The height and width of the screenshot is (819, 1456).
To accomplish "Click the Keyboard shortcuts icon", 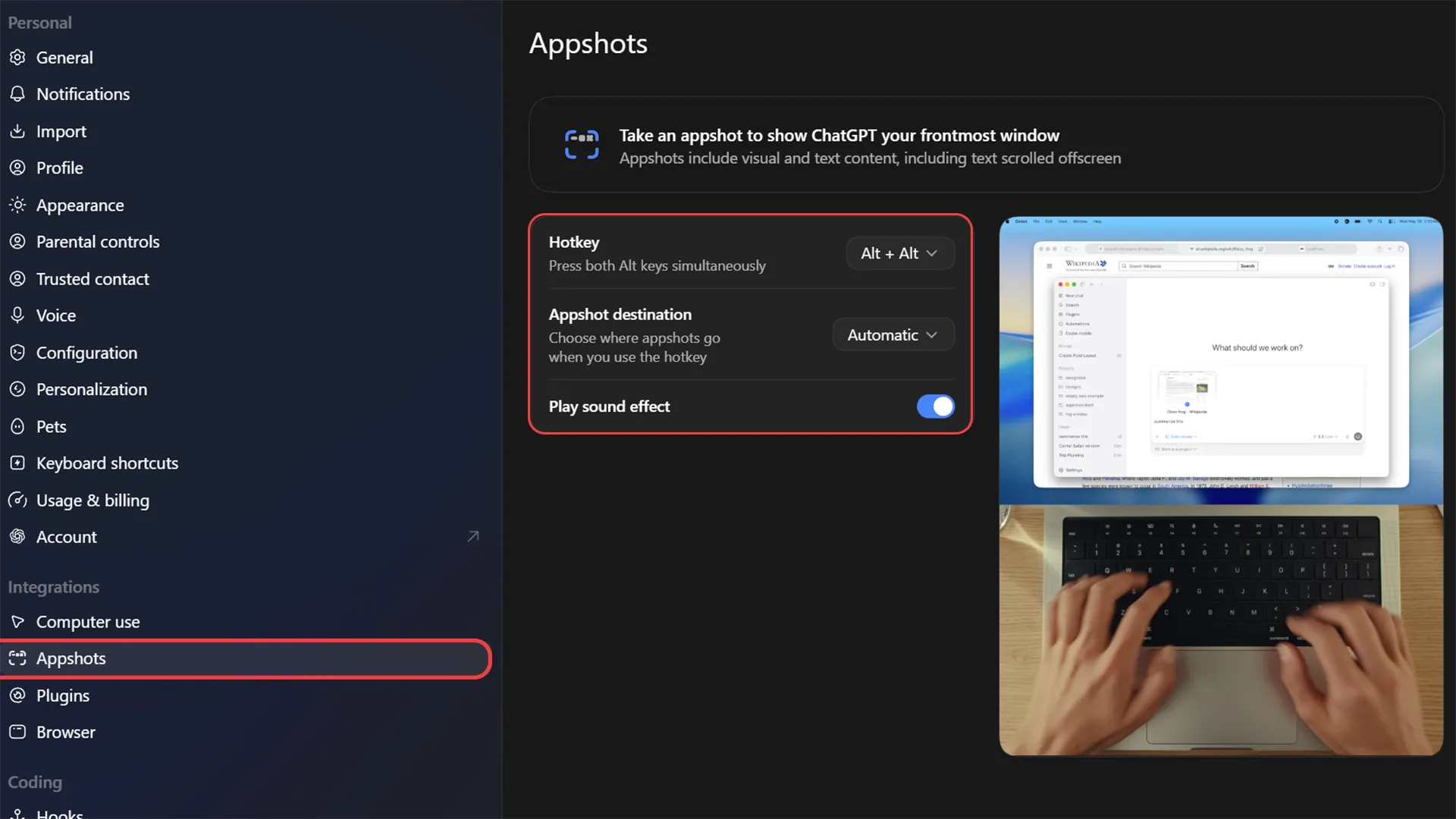I will [17, 463].
